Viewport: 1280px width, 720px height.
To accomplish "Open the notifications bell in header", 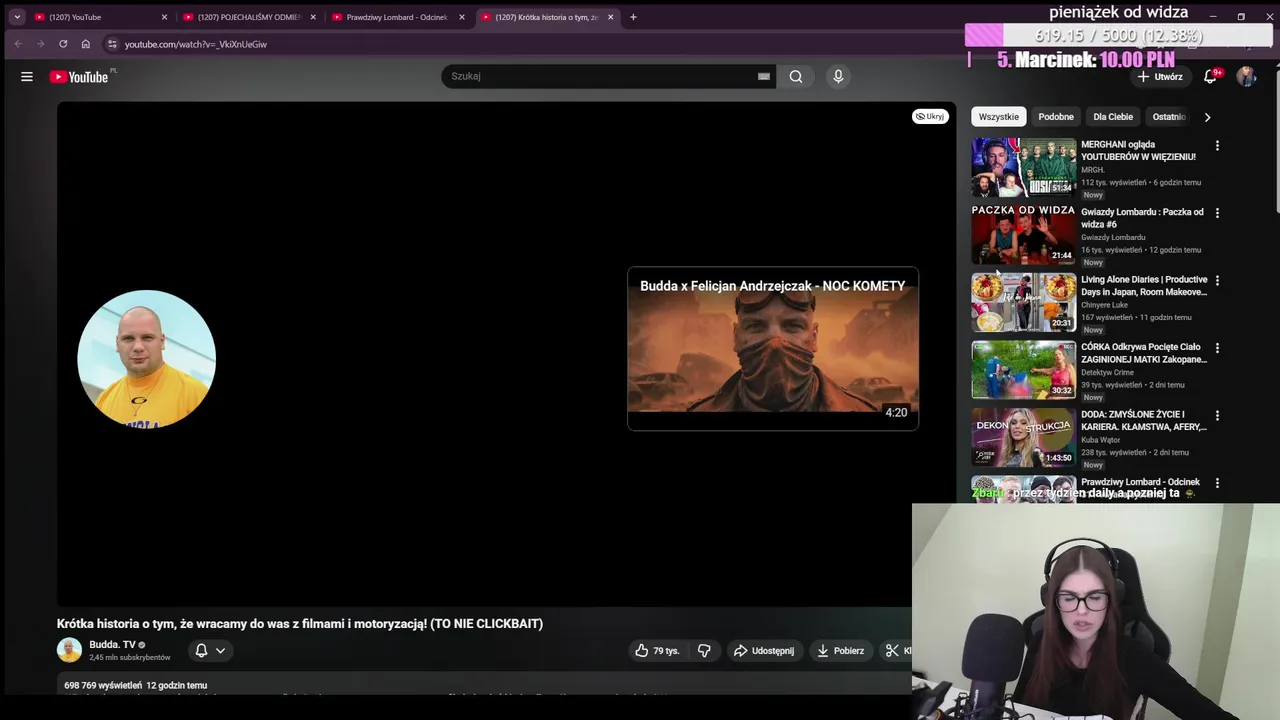I will tap(1210, 77).
